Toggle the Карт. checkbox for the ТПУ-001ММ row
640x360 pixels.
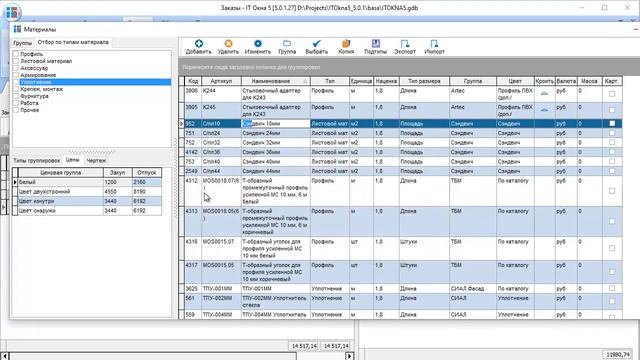pyautogui.click(x=612, y=288)
